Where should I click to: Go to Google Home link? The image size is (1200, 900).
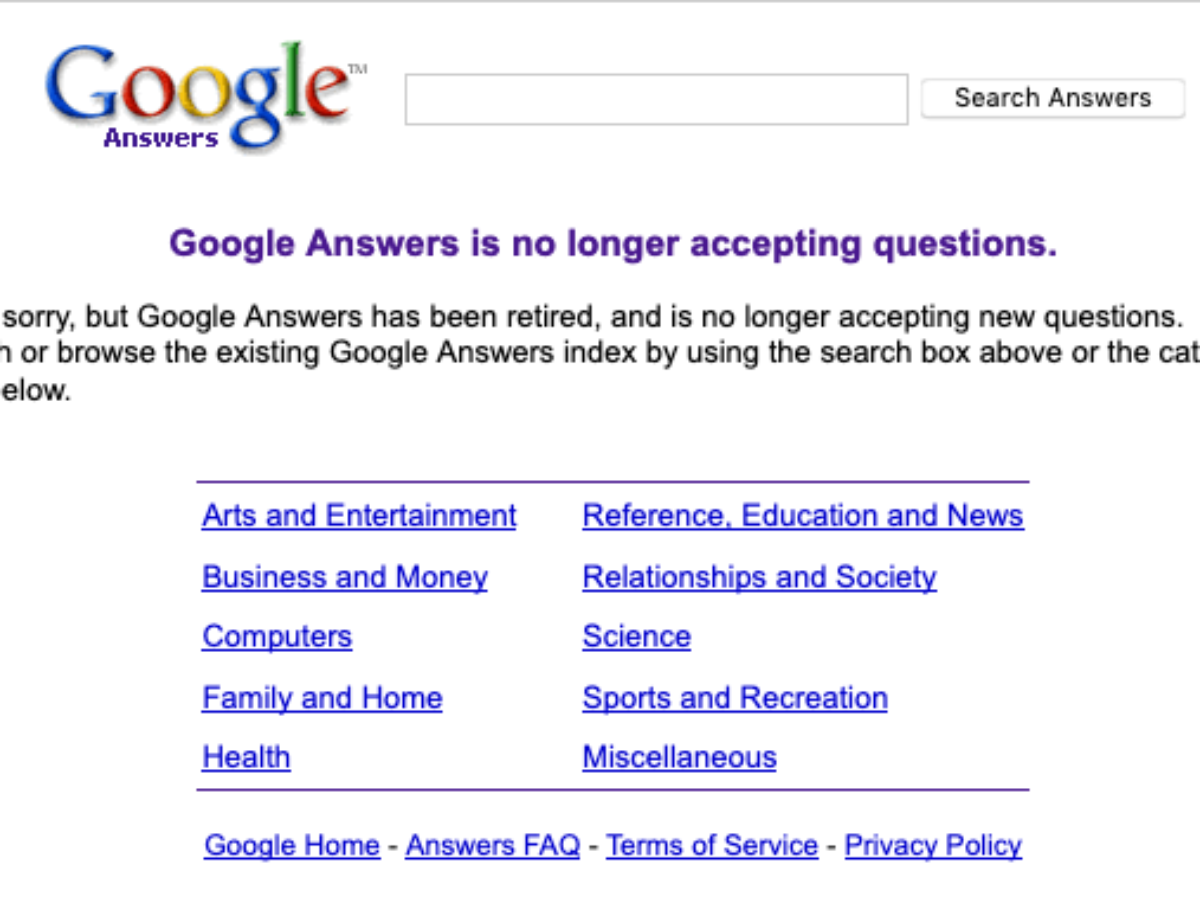point(292,846)
